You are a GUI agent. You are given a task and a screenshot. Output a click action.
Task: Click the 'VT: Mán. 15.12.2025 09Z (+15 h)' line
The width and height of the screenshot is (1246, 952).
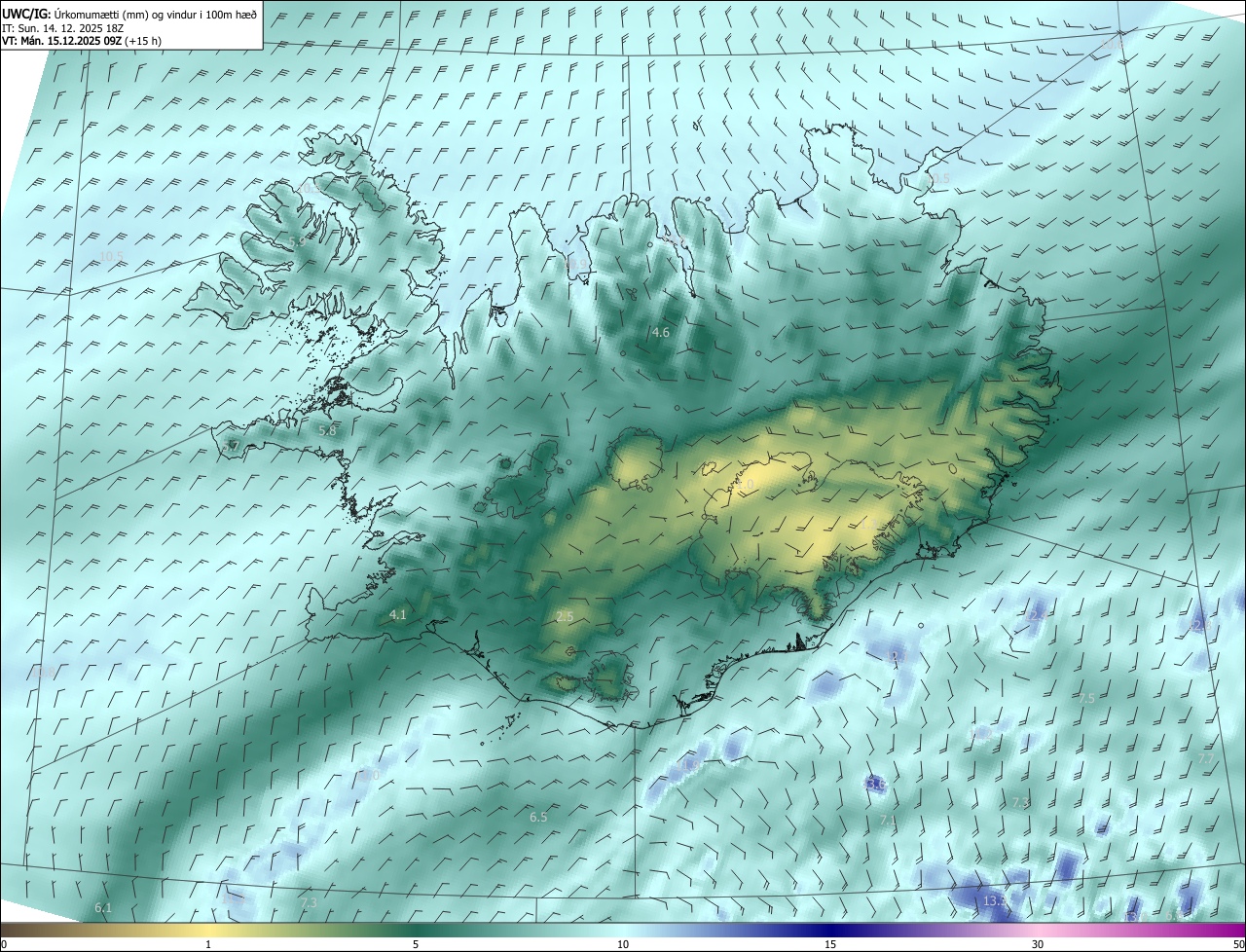coord(82,41)
